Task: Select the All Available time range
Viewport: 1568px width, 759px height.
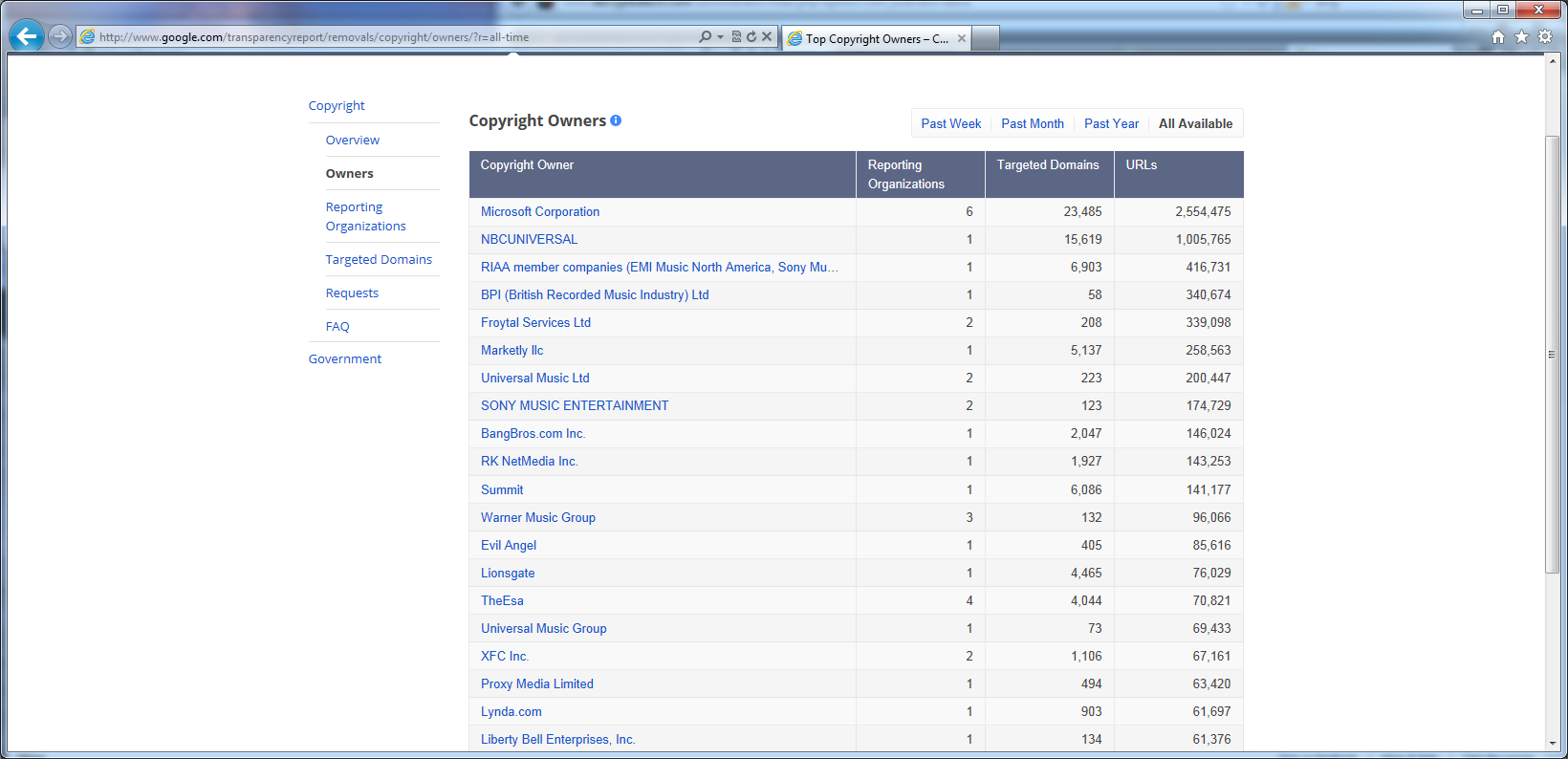Action: [1195, 123]
